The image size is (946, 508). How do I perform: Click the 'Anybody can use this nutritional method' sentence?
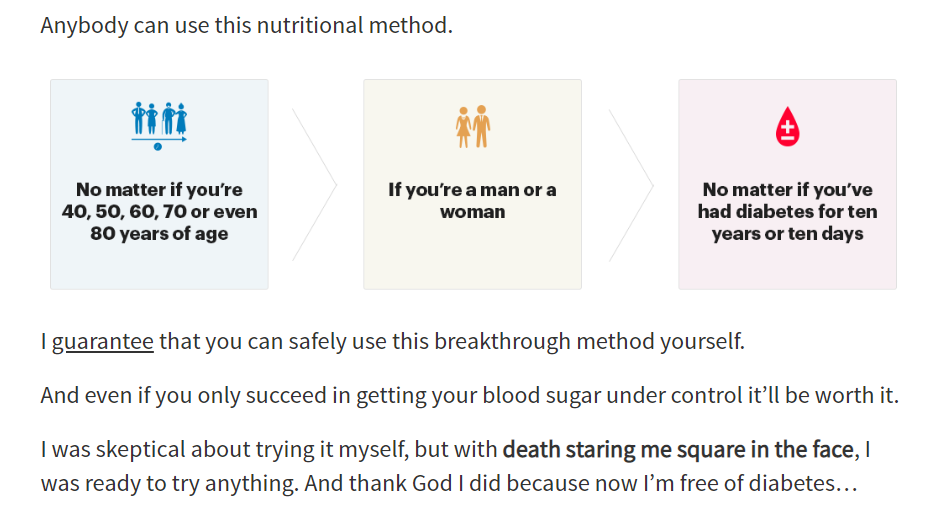[x=246, y=25]
